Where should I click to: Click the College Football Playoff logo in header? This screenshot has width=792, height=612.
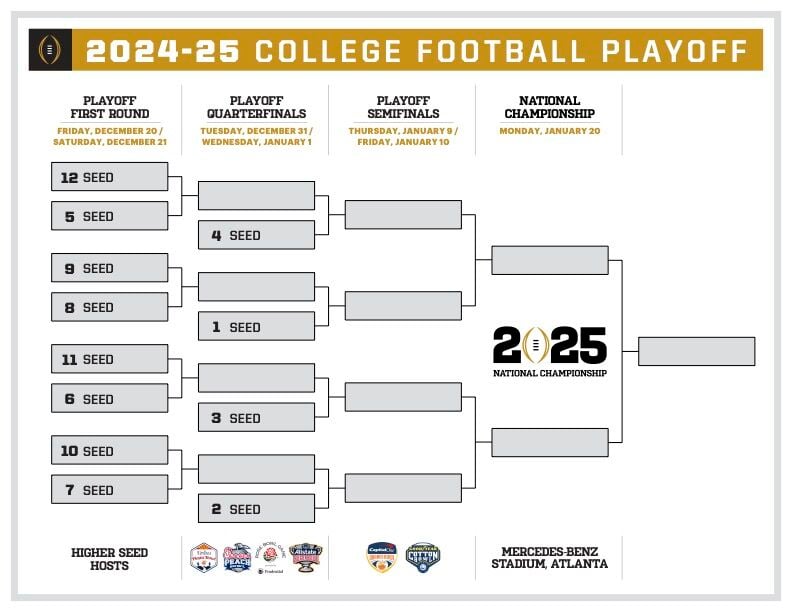tap(50, 49)
